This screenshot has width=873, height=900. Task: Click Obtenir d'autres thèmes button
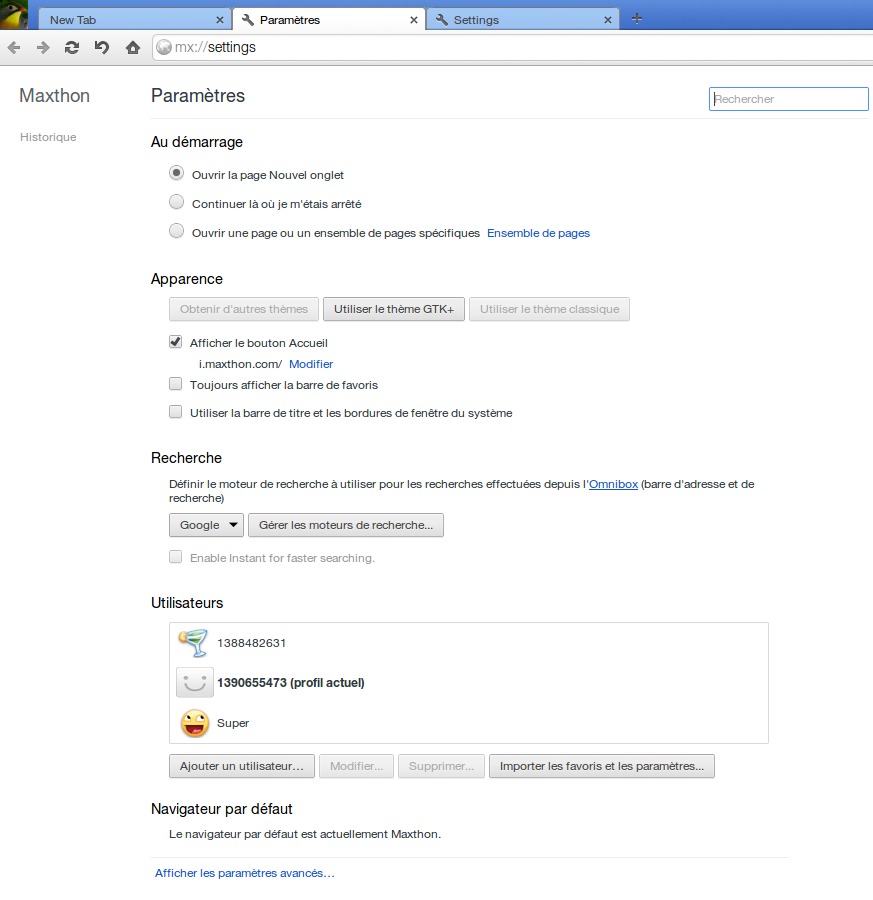coord(244,309)
